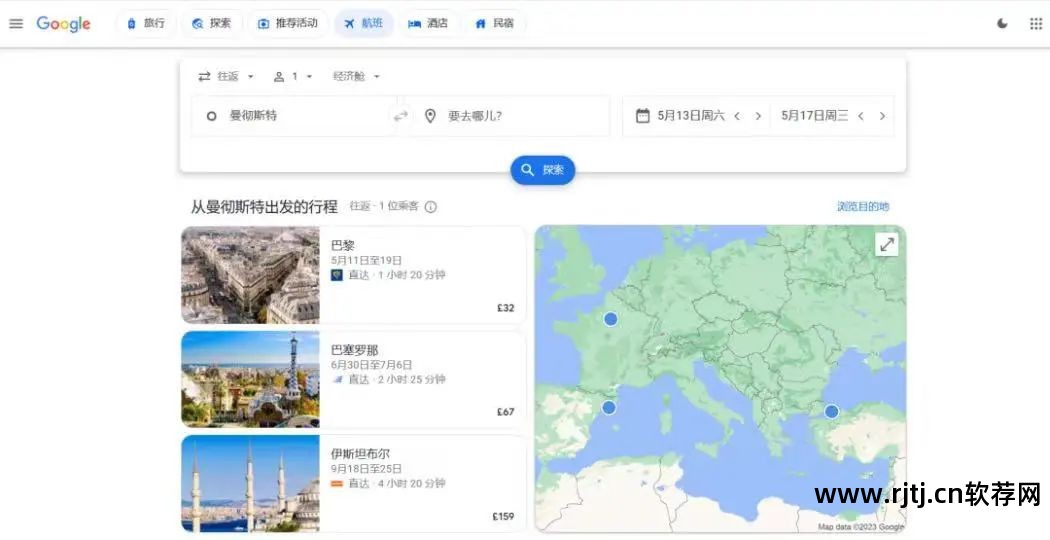Move return date to previous day
This screenshot has width=1050, height=540.
point(860,116)
